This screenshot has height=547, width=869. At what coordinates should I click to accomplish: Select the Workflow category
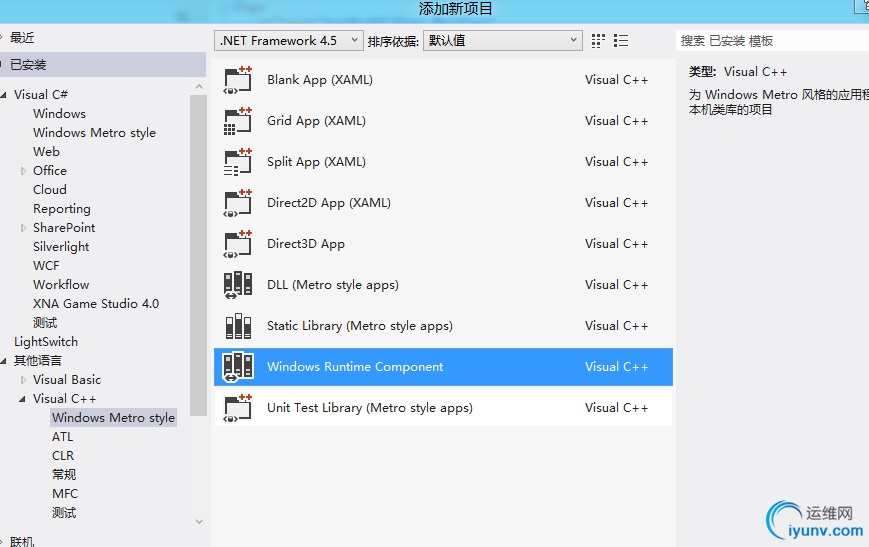[61, 285]
